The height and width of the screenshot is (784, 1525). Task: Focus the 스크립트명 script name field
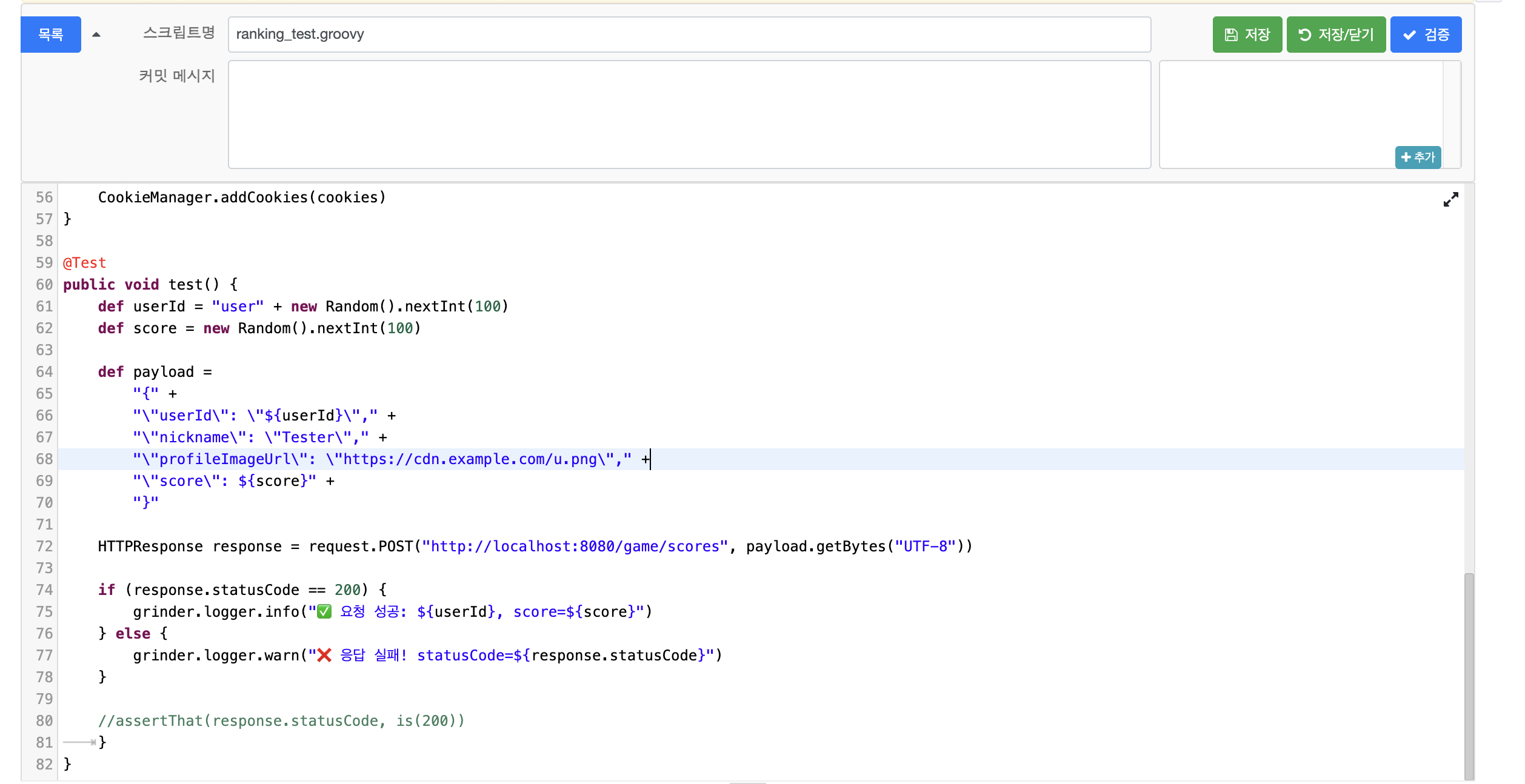(x=689, y=35)
